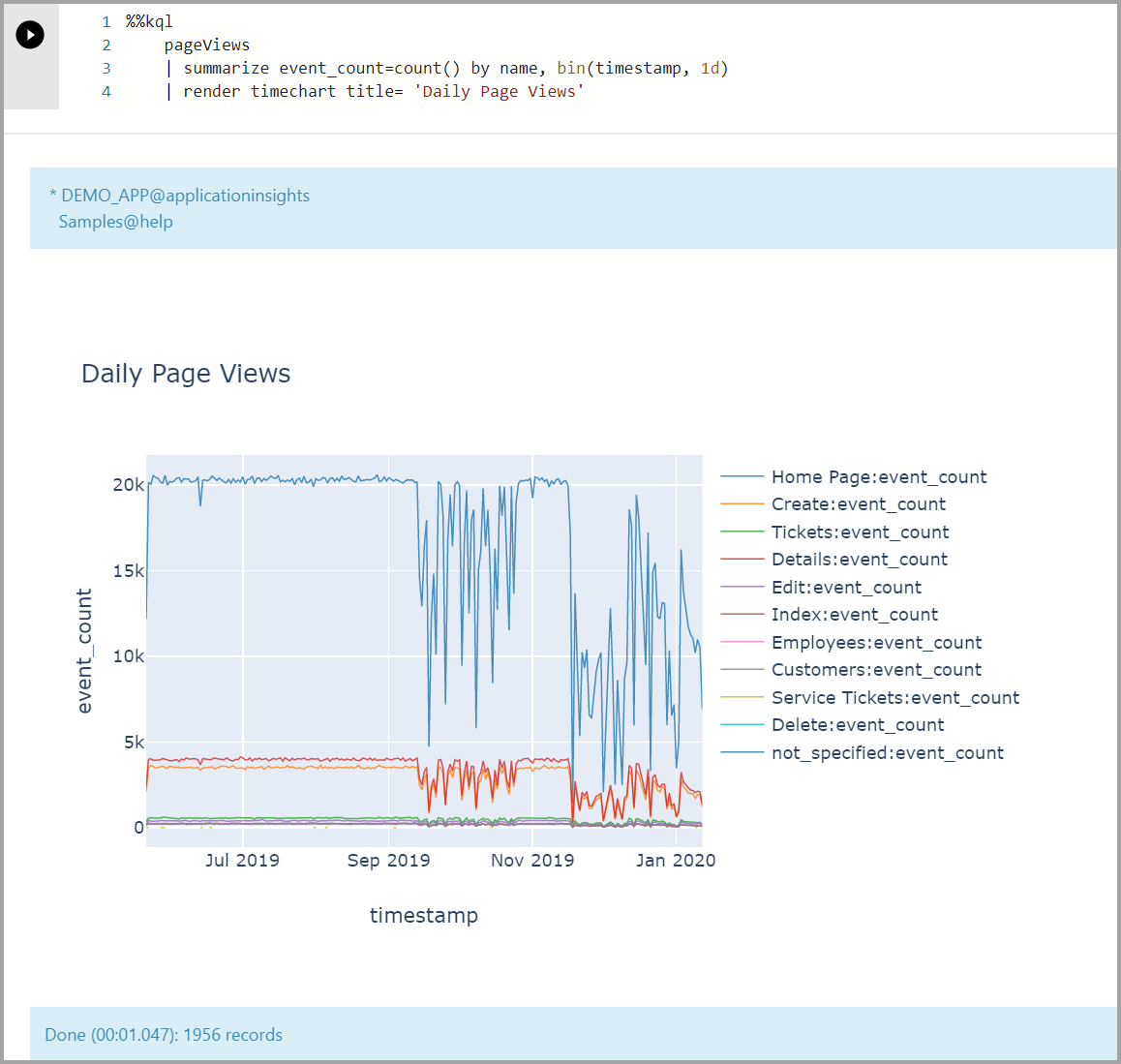Select the DEMO_APP@applicationinsights connection
The image size is (1121, 1064).
pos(186,195)
